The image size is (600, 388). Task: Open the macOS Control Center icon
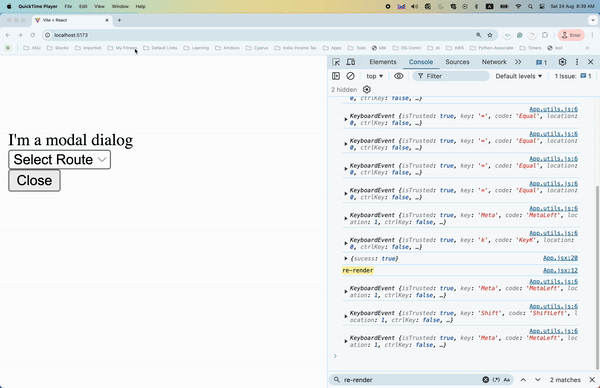(x=542, y=7)
